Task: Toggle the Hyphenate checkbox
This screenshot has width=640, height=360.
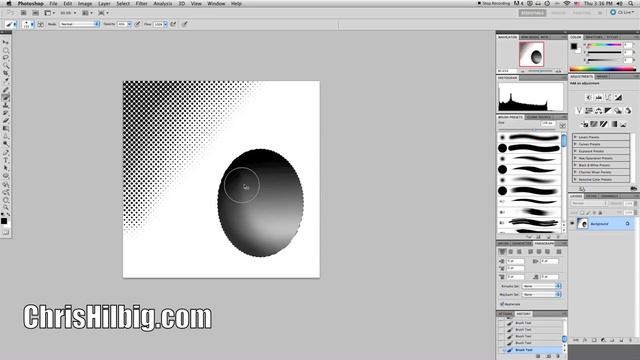Action: (x=502, y=304)
